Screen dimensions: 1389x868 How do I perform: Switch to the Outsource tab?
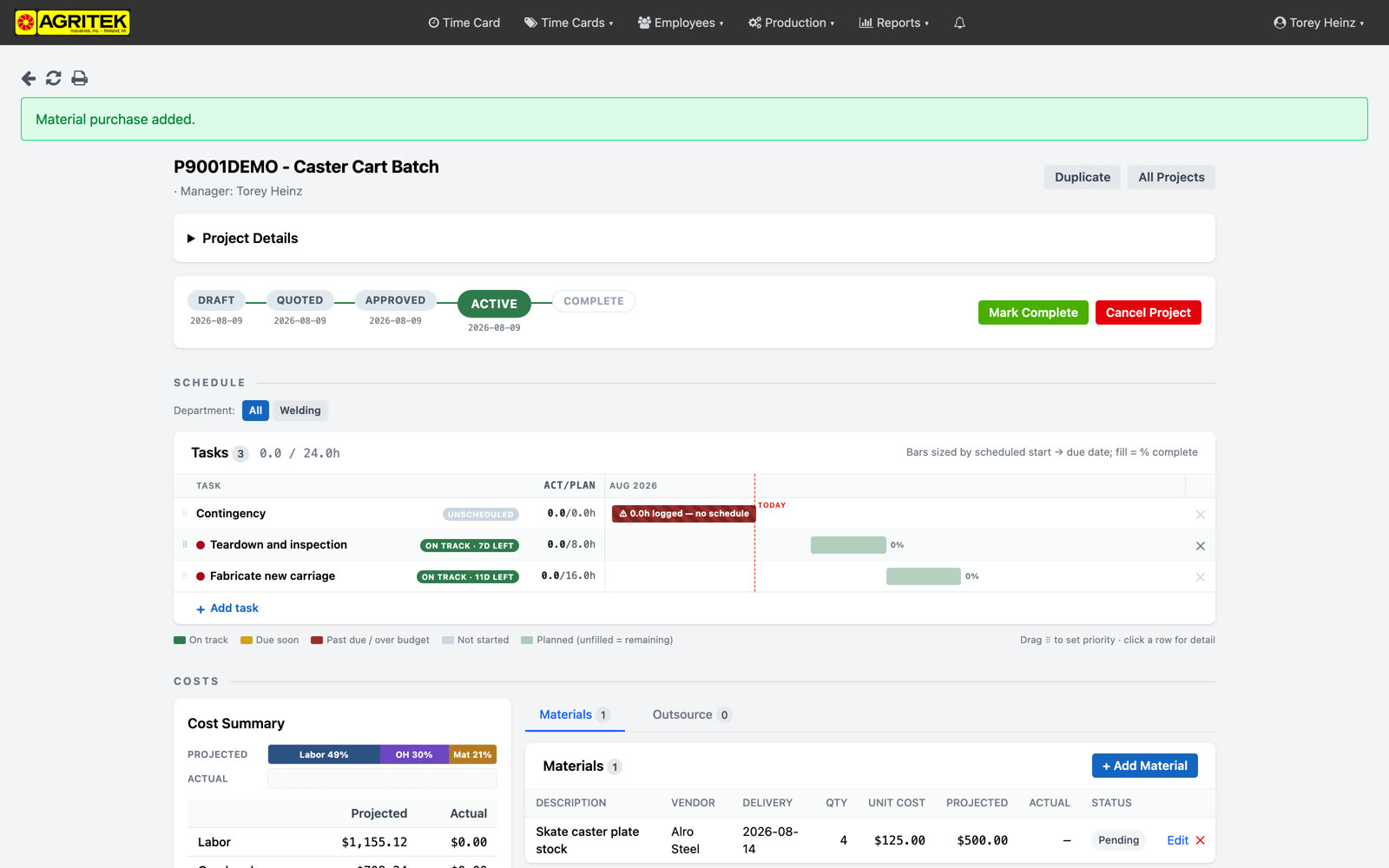[692, 714]
